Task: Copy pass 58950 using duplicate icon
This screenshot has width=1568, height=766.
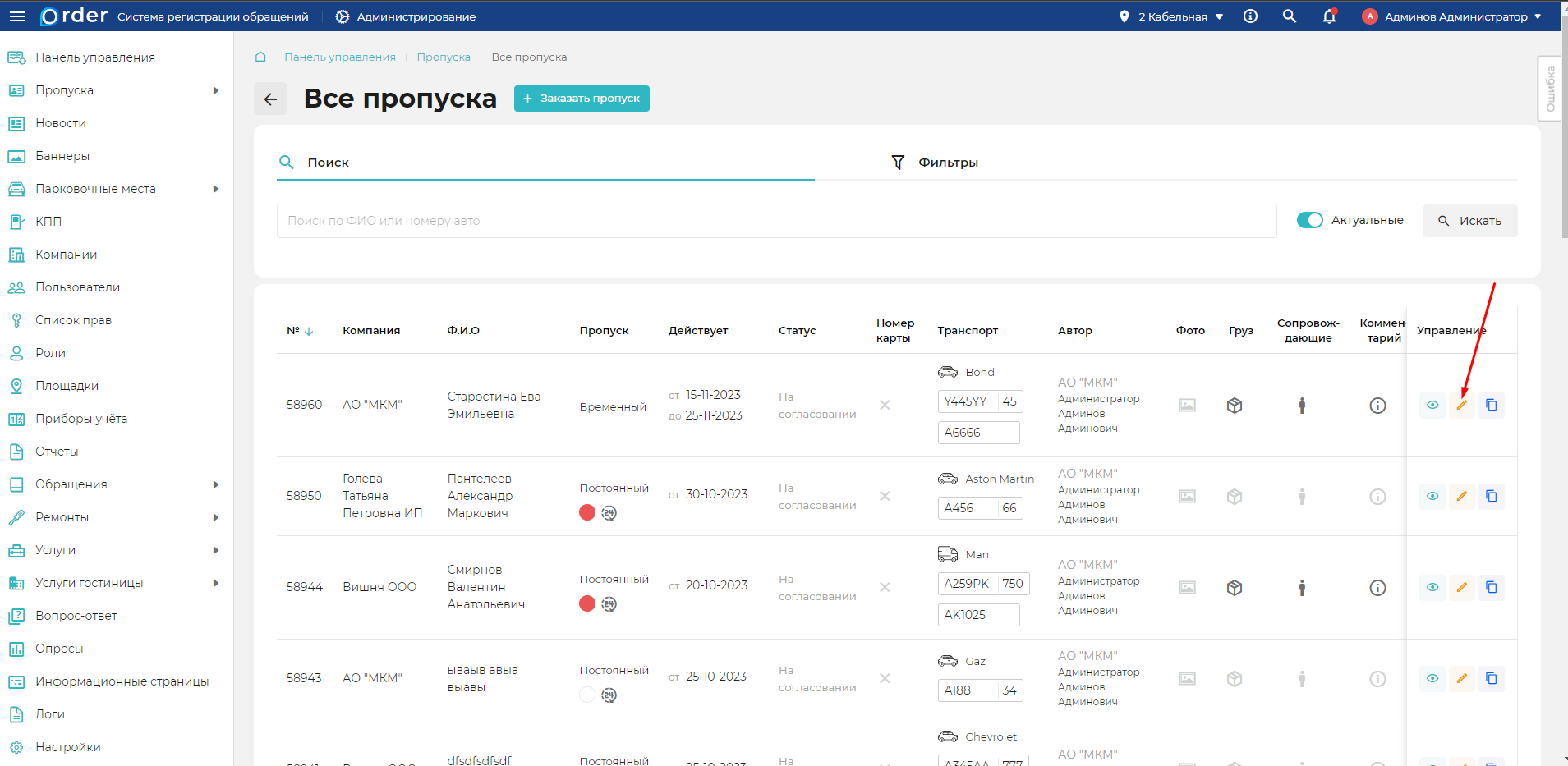Action: pos(1492,497)
